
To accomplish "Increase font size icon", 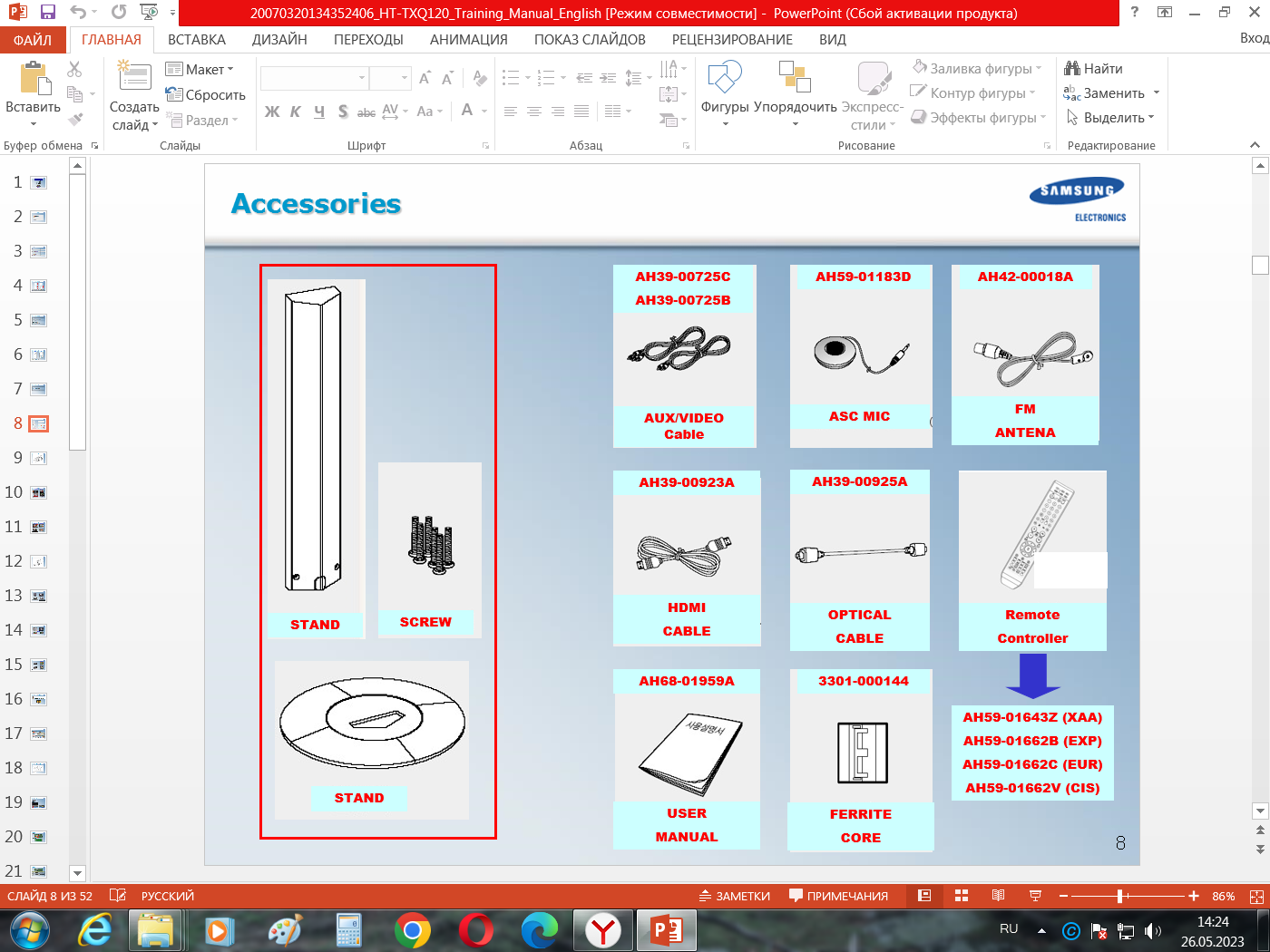I will click(425, 79).
